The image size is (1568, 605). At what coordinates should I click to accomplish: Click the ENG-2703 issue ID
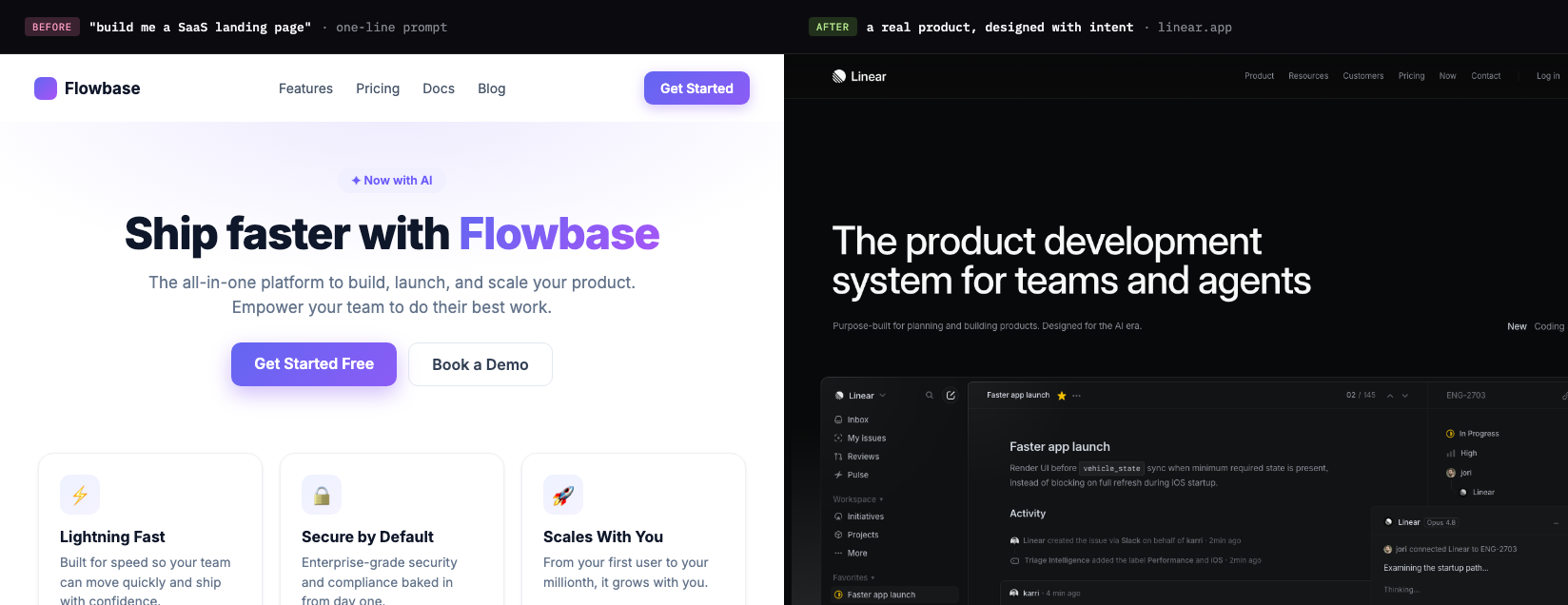[x=1465, y=396]
